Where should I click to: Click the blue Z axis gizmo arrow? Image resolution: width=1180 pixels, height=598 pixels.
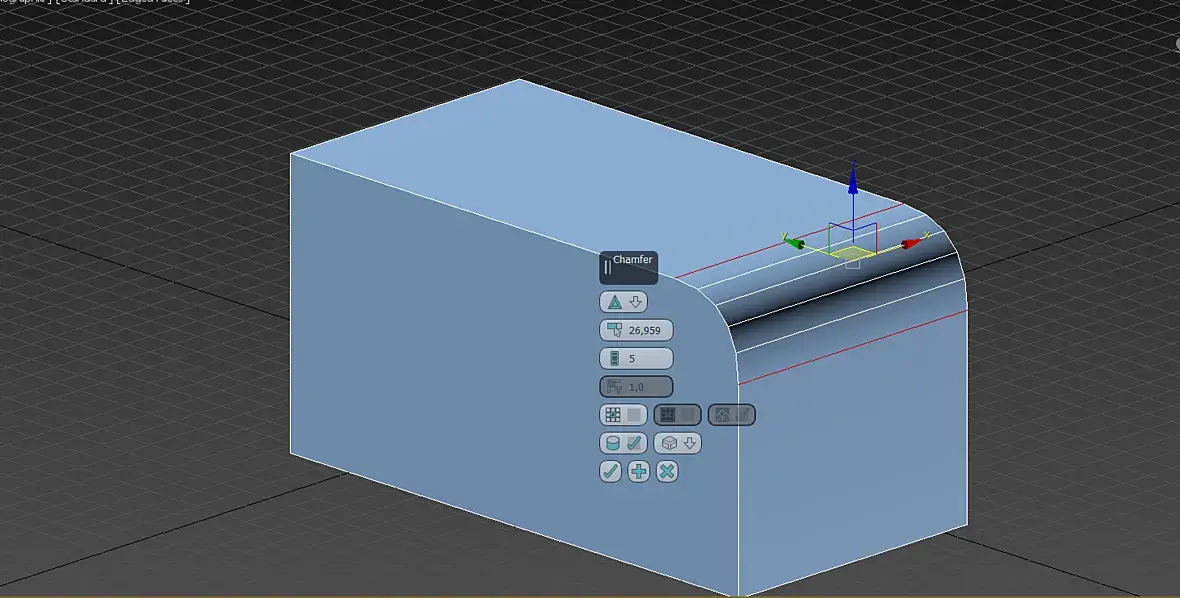[853, 179]
